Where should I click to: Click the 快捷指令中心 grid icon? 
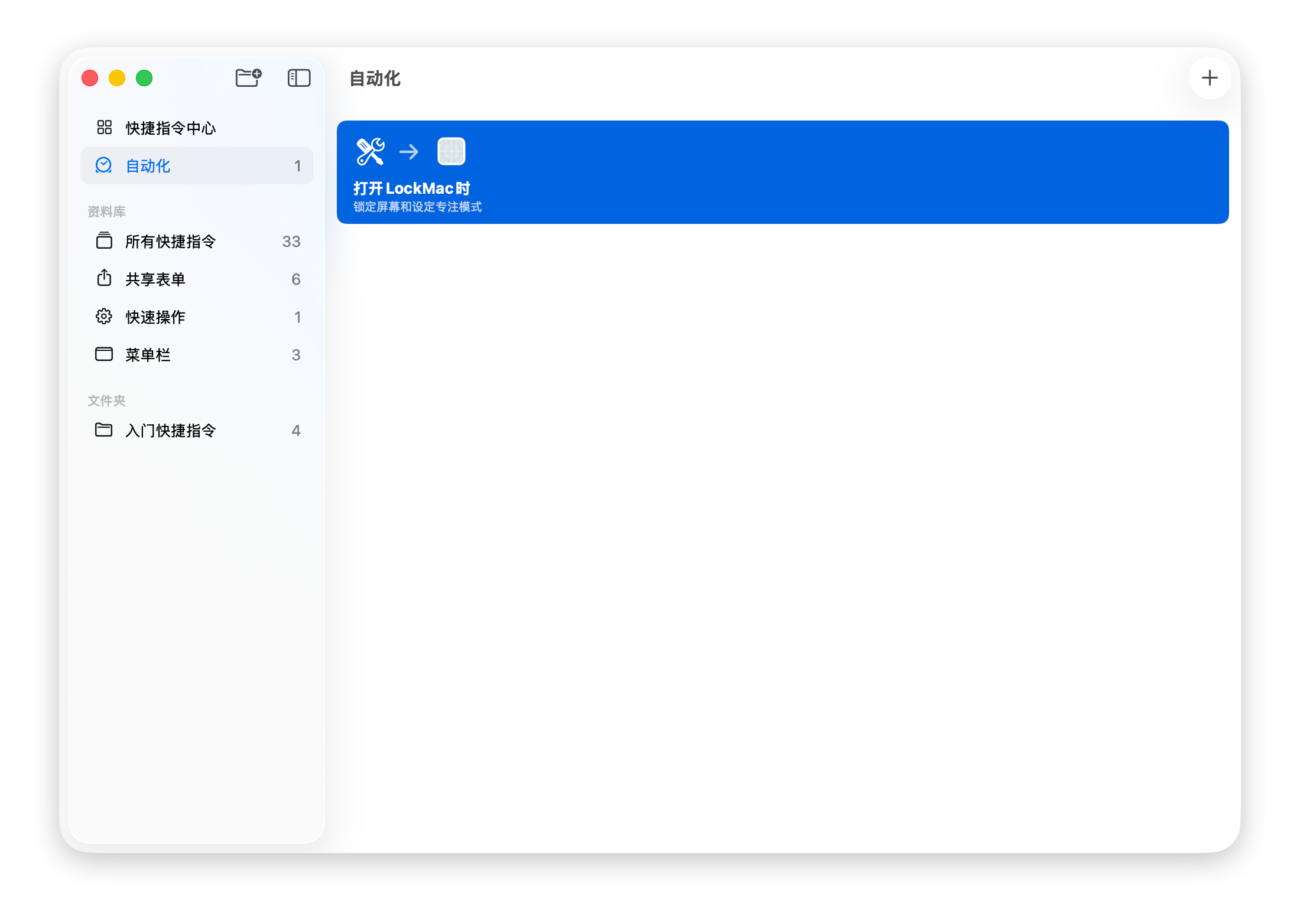pyautogui.click(x=104, y=127)
